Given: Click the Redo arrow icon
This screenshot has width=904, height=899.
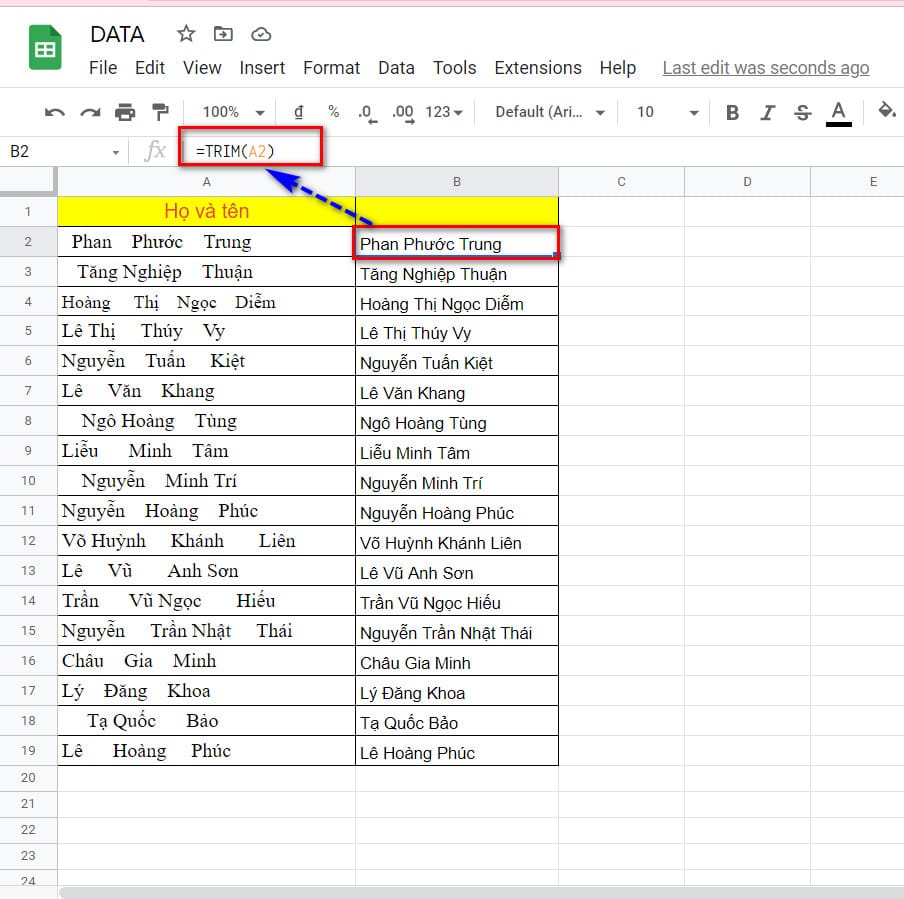Looking at the screenshot, I should (90, 112).
